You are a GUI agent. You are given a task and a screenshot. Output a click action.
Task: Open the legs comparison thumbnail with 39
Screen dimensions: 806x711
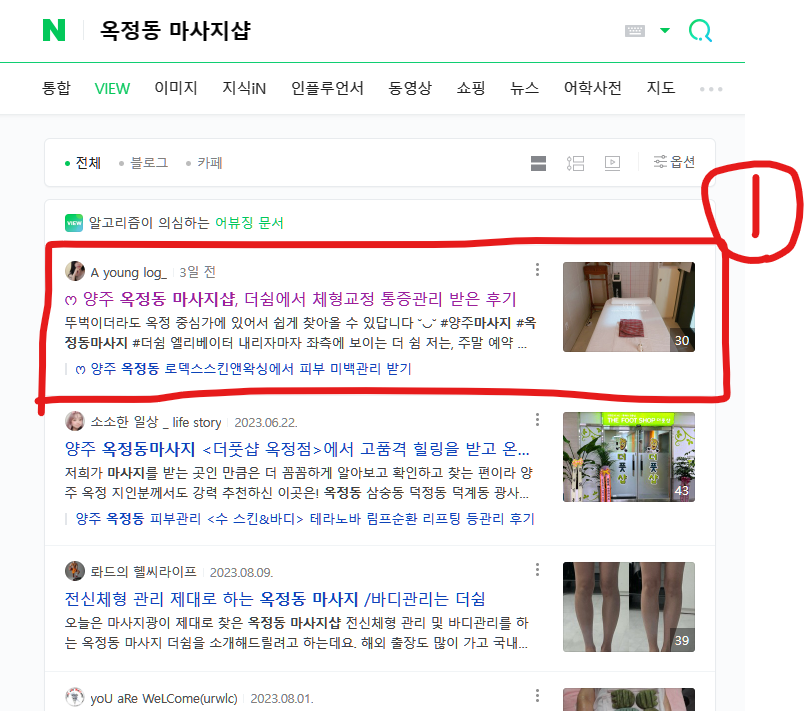(x=629, y=607)
